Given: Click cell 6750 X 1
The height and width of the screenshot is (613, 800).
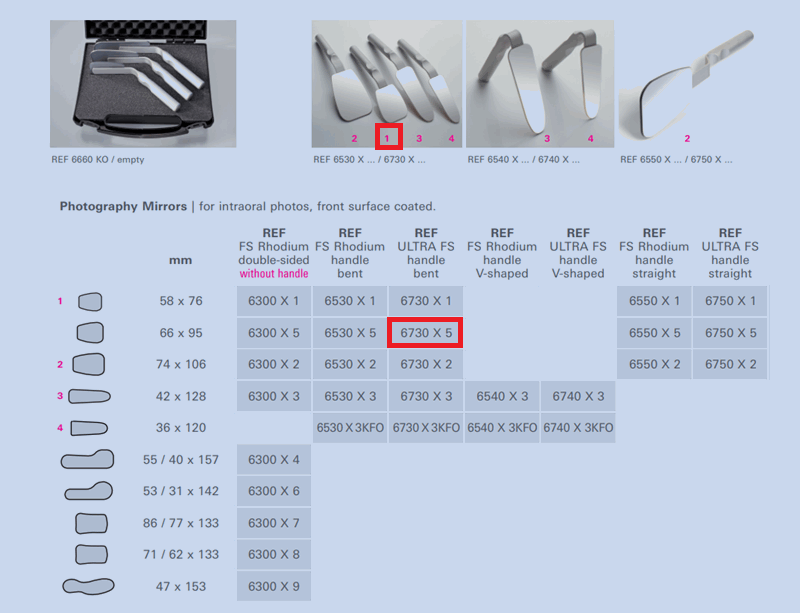Looking at the screenshot, I should tap(730, 301).
